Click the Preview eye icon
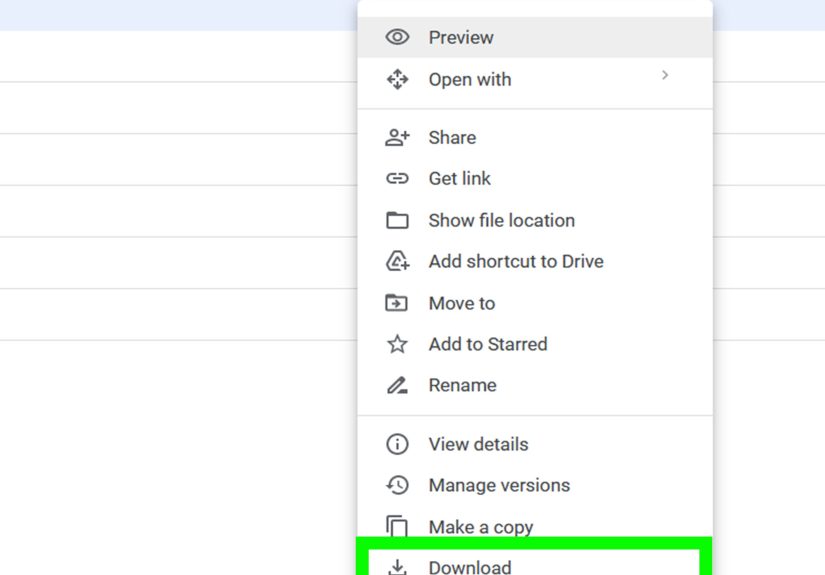 397,37
